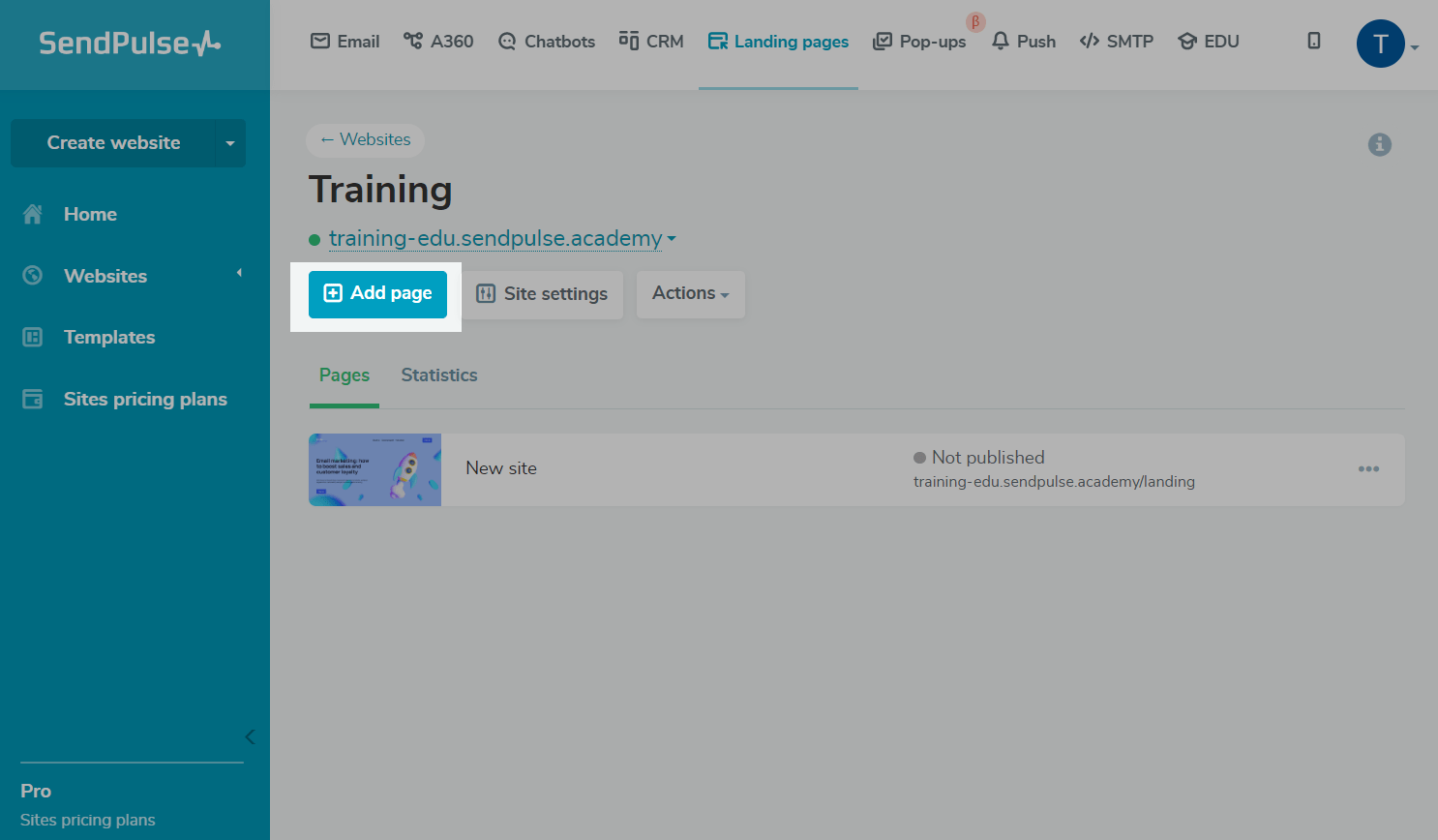Open Sites pricing plans in sidebar
The image size is (1438, 840).
tap(145, 399)
